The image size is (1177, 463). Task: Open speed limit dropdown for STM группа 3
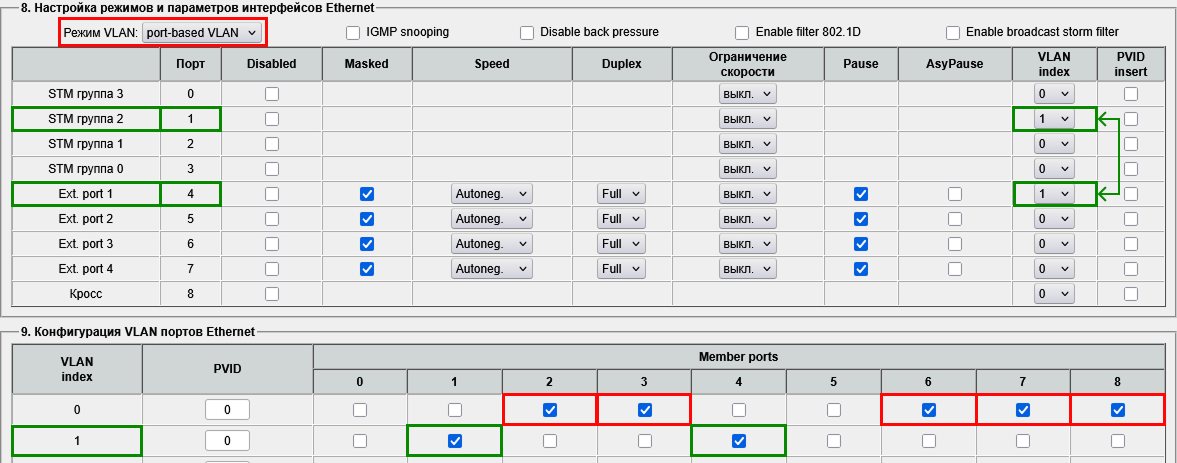tap(748, 94)
